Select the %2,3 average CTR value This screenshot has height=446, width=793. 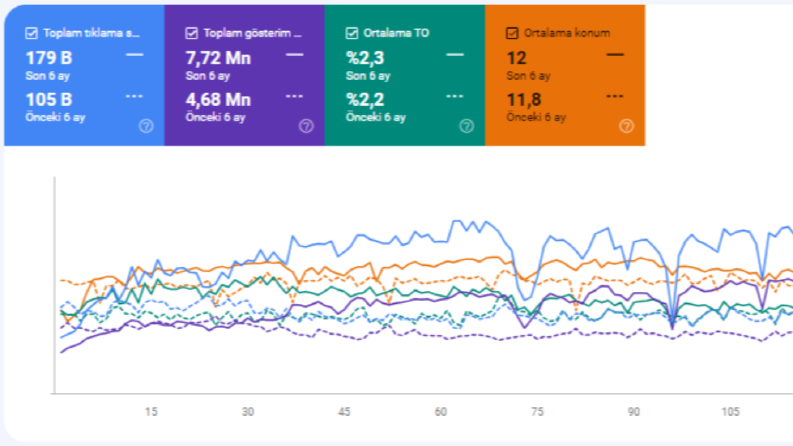pyautogui.click(x=365, y=58)
